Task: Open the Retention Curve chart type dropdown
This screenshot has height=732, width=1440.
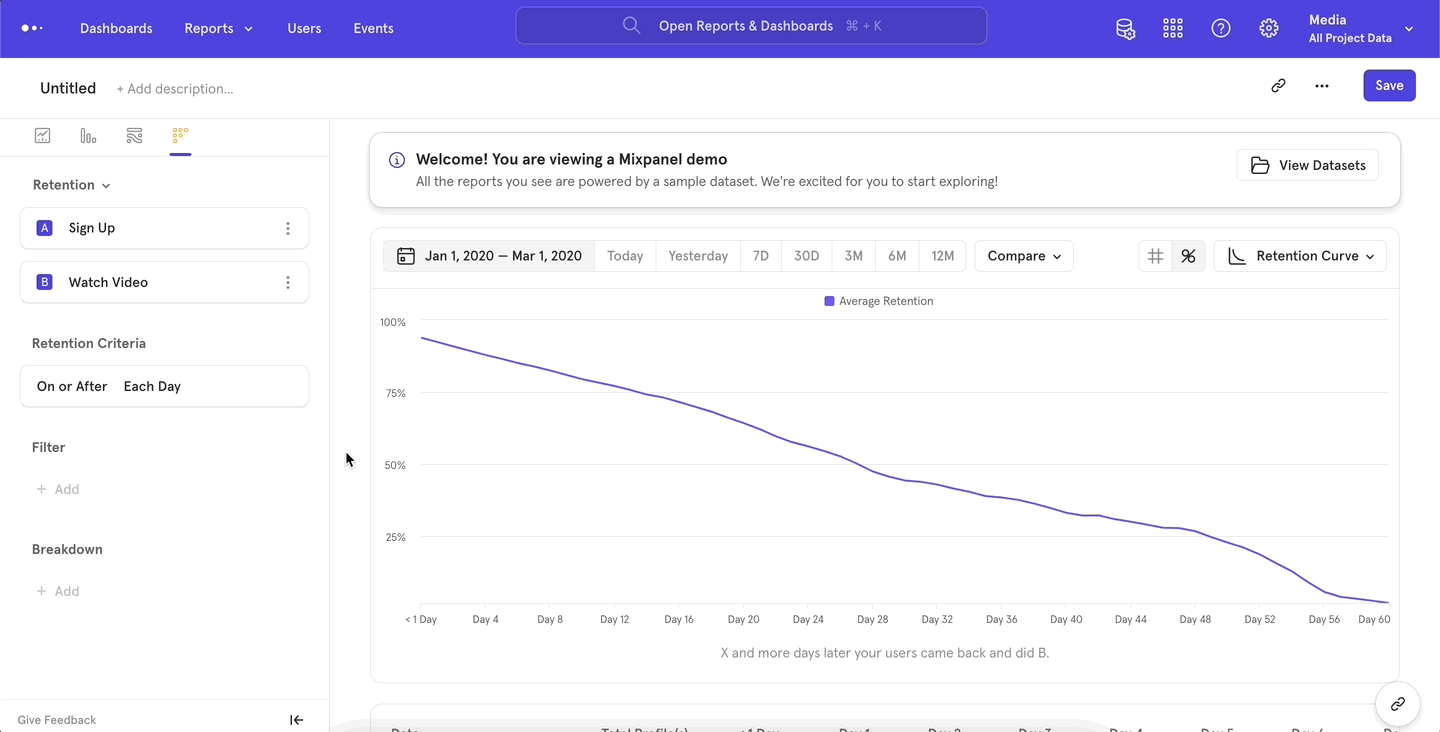Action: point(1300,255)
